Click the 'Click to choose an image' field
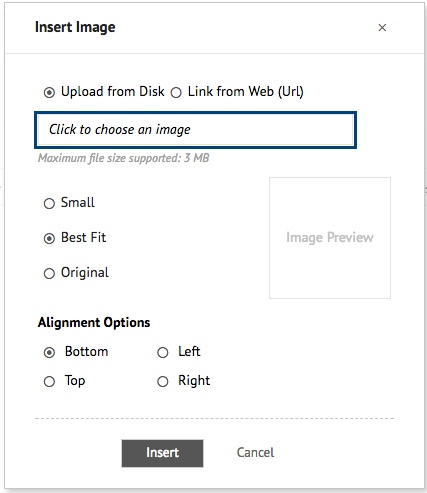 [x=195, y=130]
